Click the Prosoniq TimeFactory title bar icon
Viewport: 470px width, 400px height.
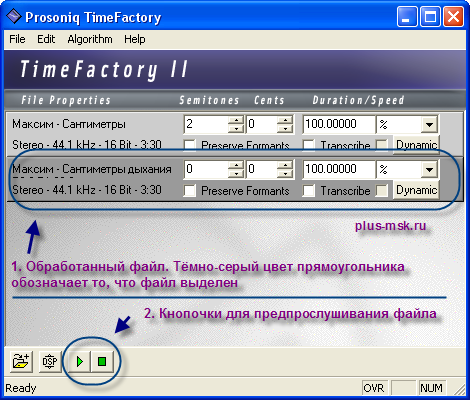click(14, 16)
